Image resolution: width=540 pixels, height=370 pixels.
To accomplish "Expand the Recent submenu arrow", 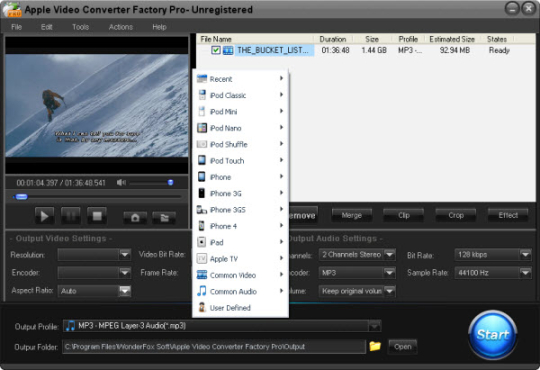I will click(x=281, y=78).
